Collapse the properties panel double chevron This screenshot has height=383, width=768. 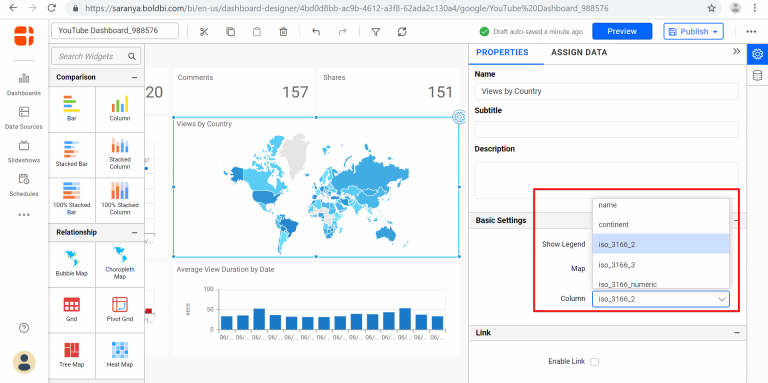click(x=736, y=51)
